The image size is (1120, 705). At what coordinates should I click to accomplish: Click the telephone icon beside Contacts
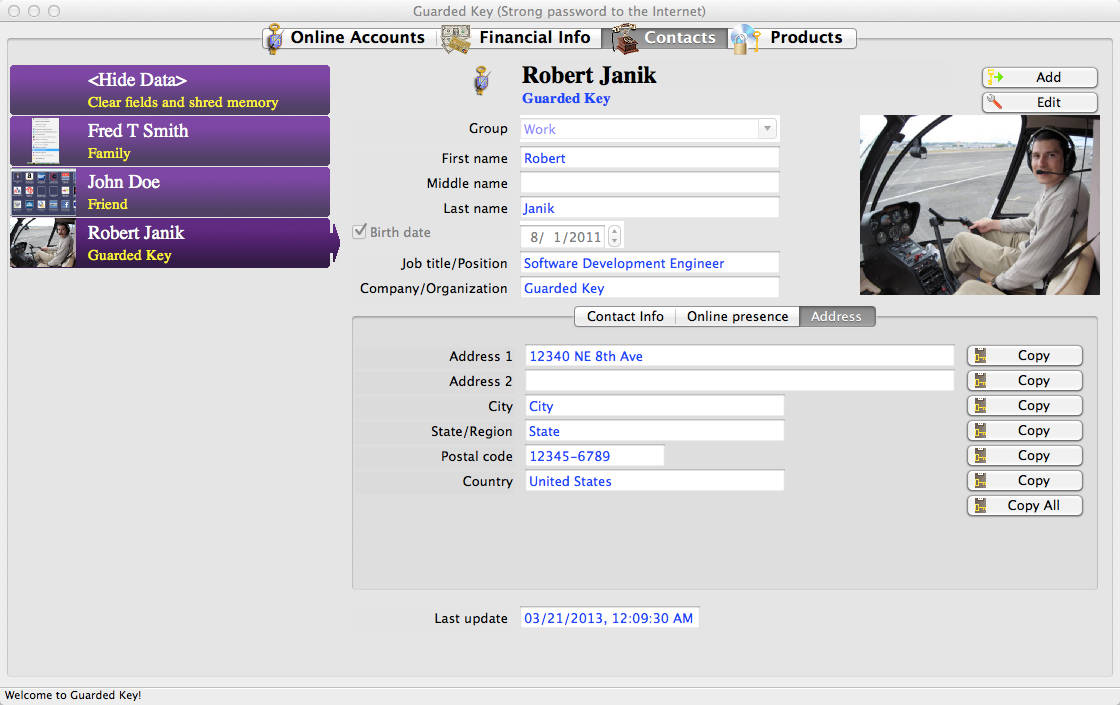(x=624, y=39)
